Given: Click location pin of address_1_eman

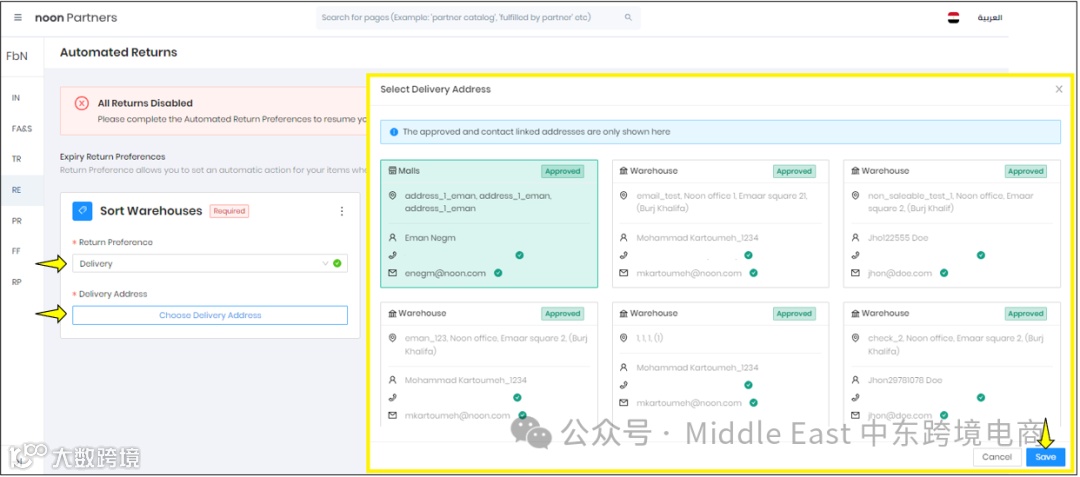Looking at the screenshot, I should point(393,195).
